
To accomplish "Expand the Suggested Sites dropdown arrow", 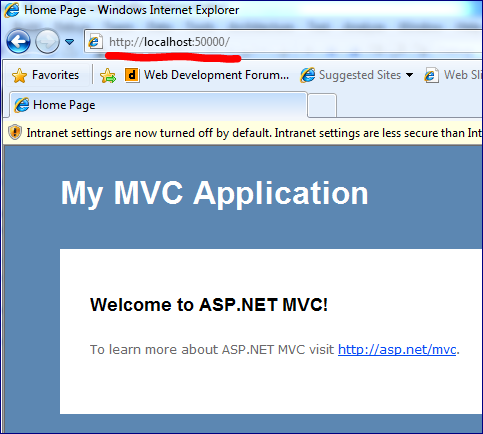I will 410,75.
